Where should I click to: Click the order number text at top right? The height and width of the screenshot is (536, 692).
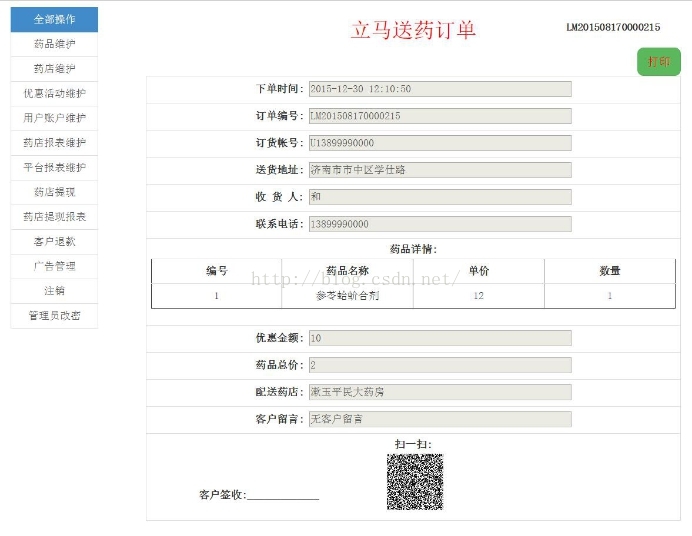pos(613,27)
